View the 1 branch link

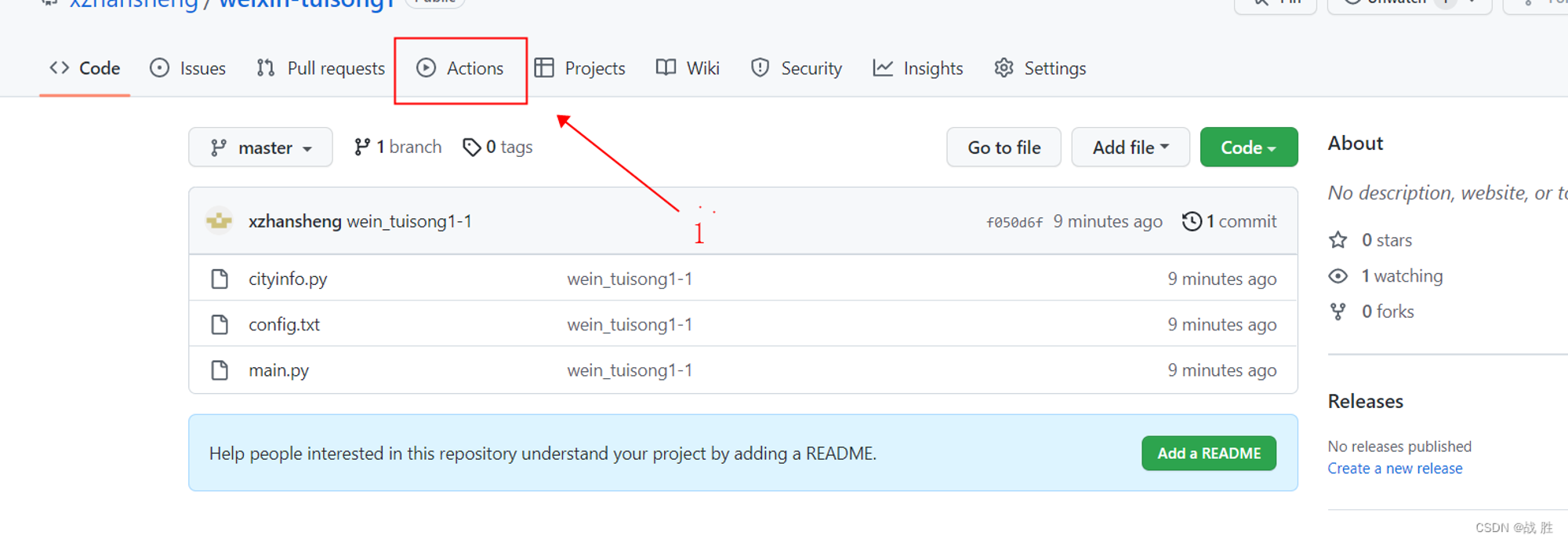pyautogui.click(x=397, y=147)
